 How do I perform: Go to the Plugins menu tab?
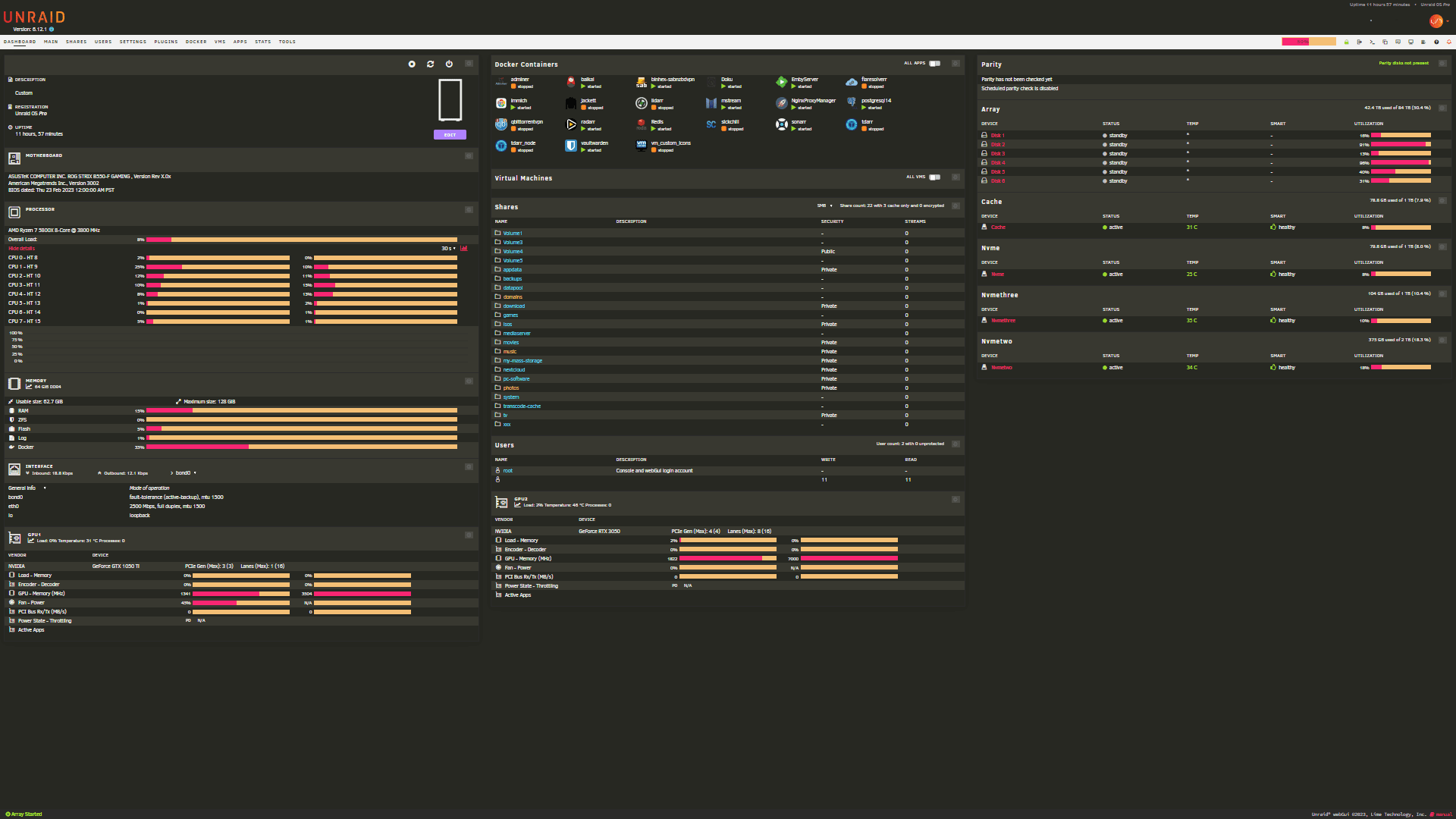(x=166, y=42)
